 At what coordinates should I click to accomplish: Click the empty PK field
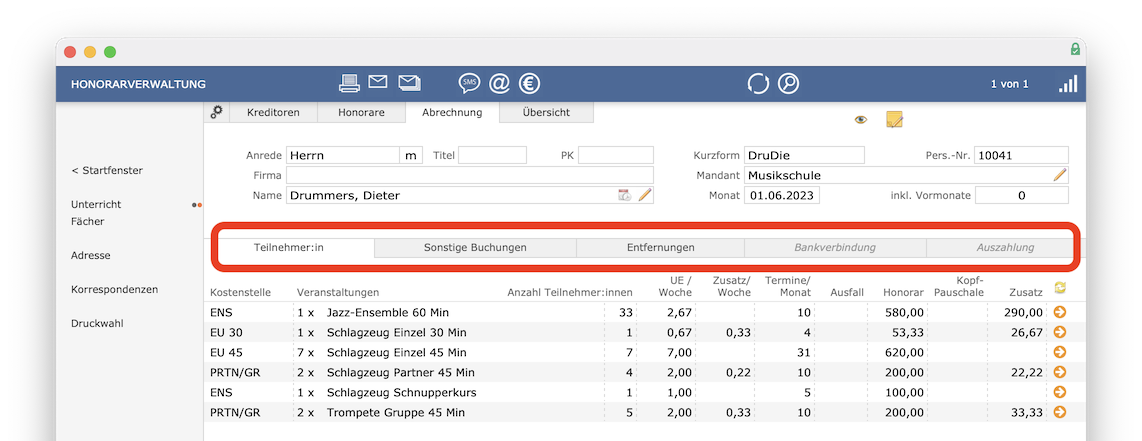pos(616,155)
